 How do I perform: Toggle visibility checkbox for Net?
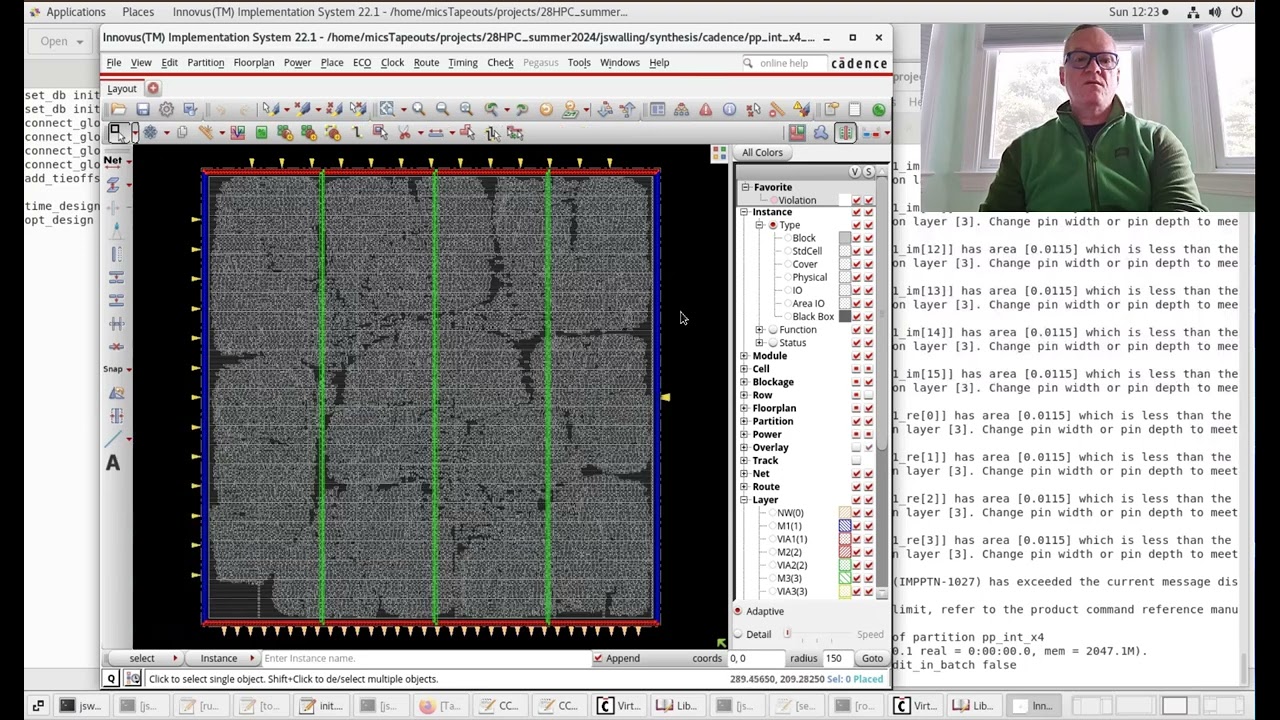click(x=857, y=474)
